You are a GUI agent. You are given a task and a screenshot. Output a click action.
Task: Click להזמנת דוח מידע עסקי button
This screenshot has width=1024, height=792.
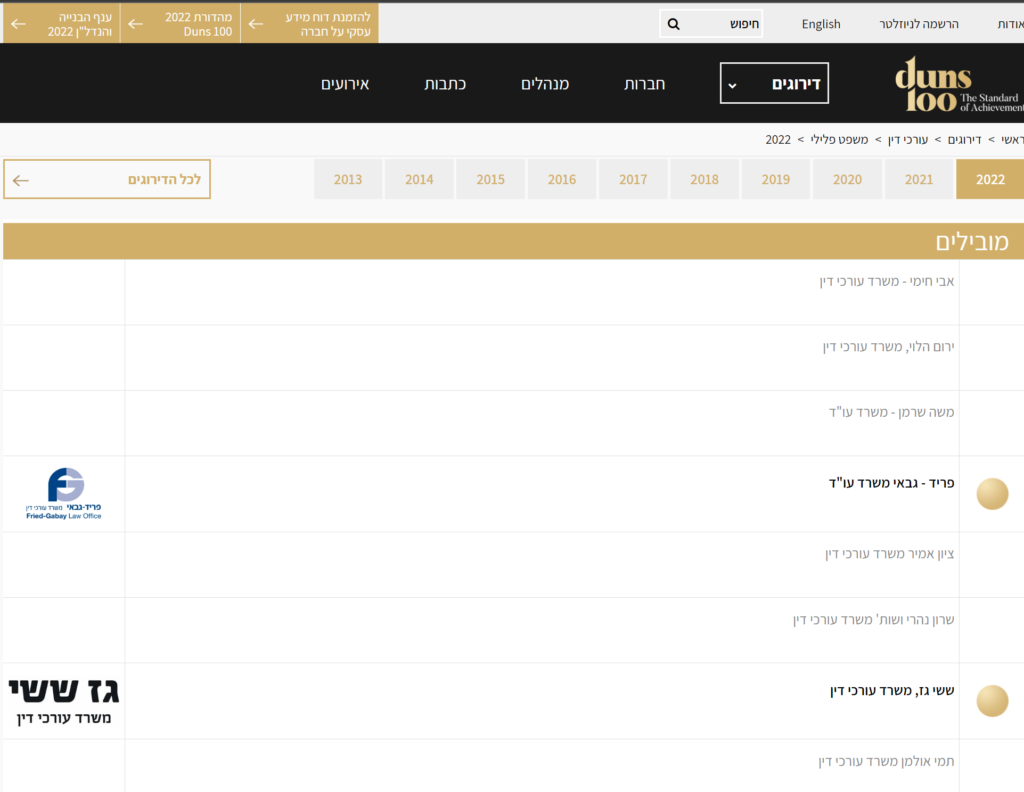[310, 24]
